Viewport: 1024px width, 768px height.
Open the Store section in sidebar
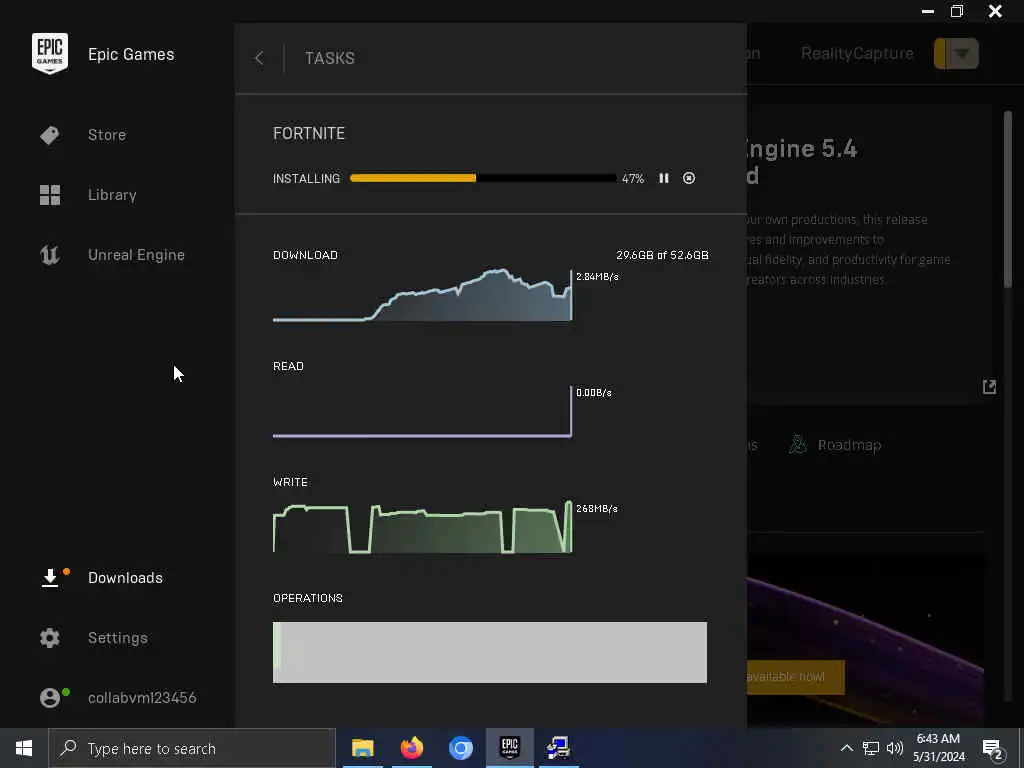(107, 135)
